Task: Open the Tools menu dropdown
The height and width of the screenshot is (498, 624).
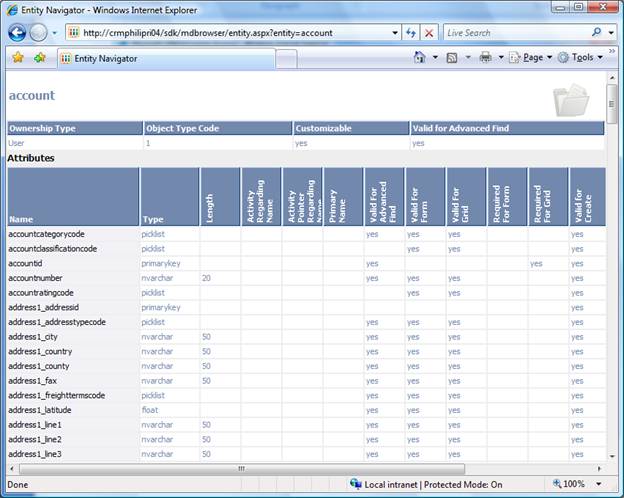Action: [580, 58]
